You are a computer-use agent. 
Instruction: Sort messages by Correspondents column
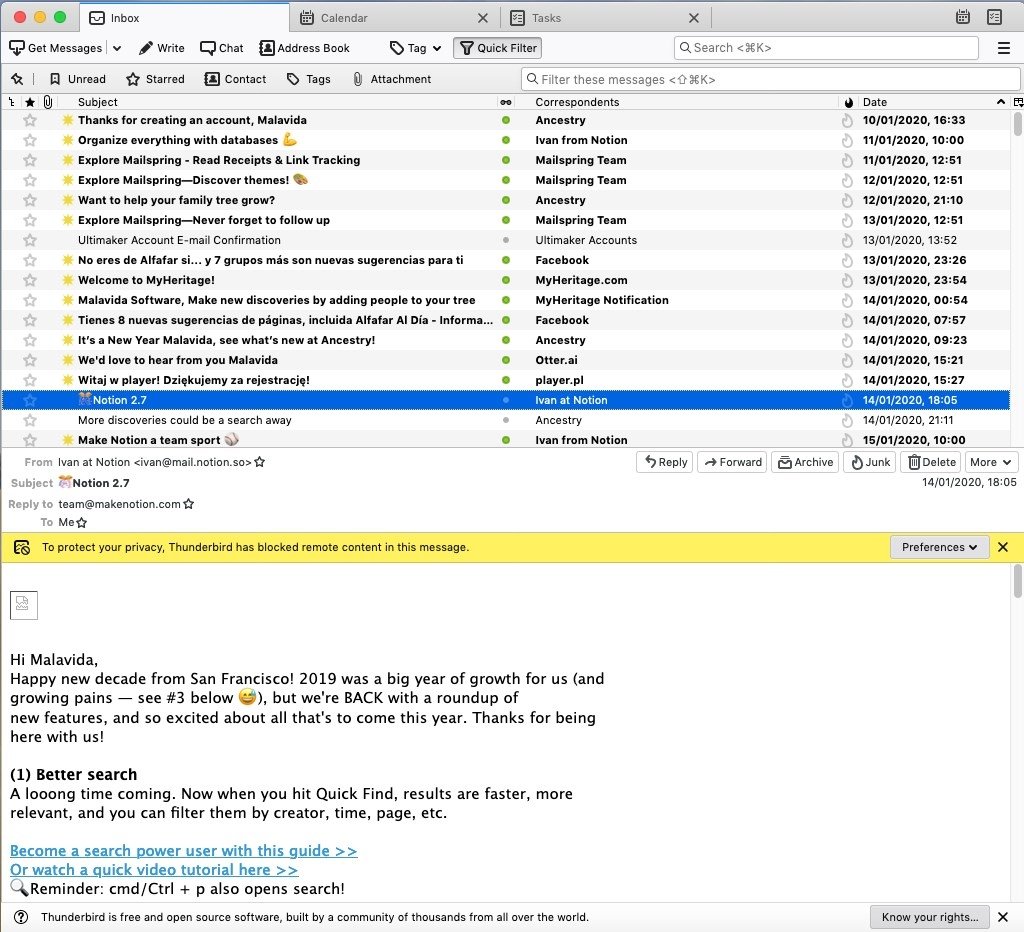677,102
